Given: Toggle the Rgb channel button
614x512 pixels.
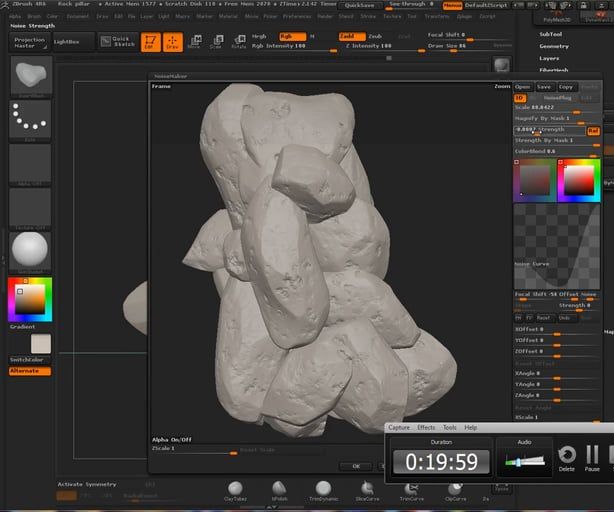Looking at the screenshot, I should (293, 36).
